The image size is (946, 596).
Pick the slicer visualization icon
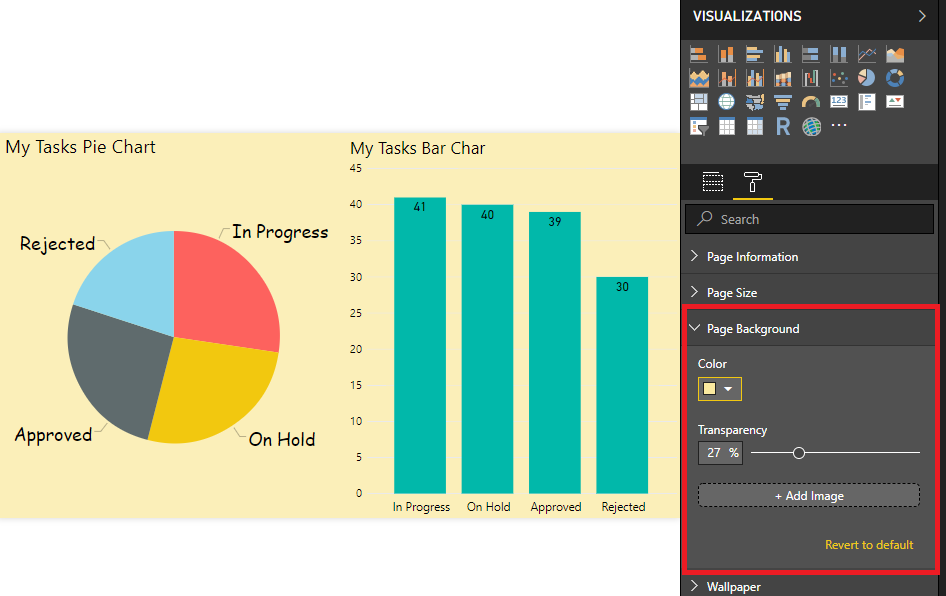[698, 126]
